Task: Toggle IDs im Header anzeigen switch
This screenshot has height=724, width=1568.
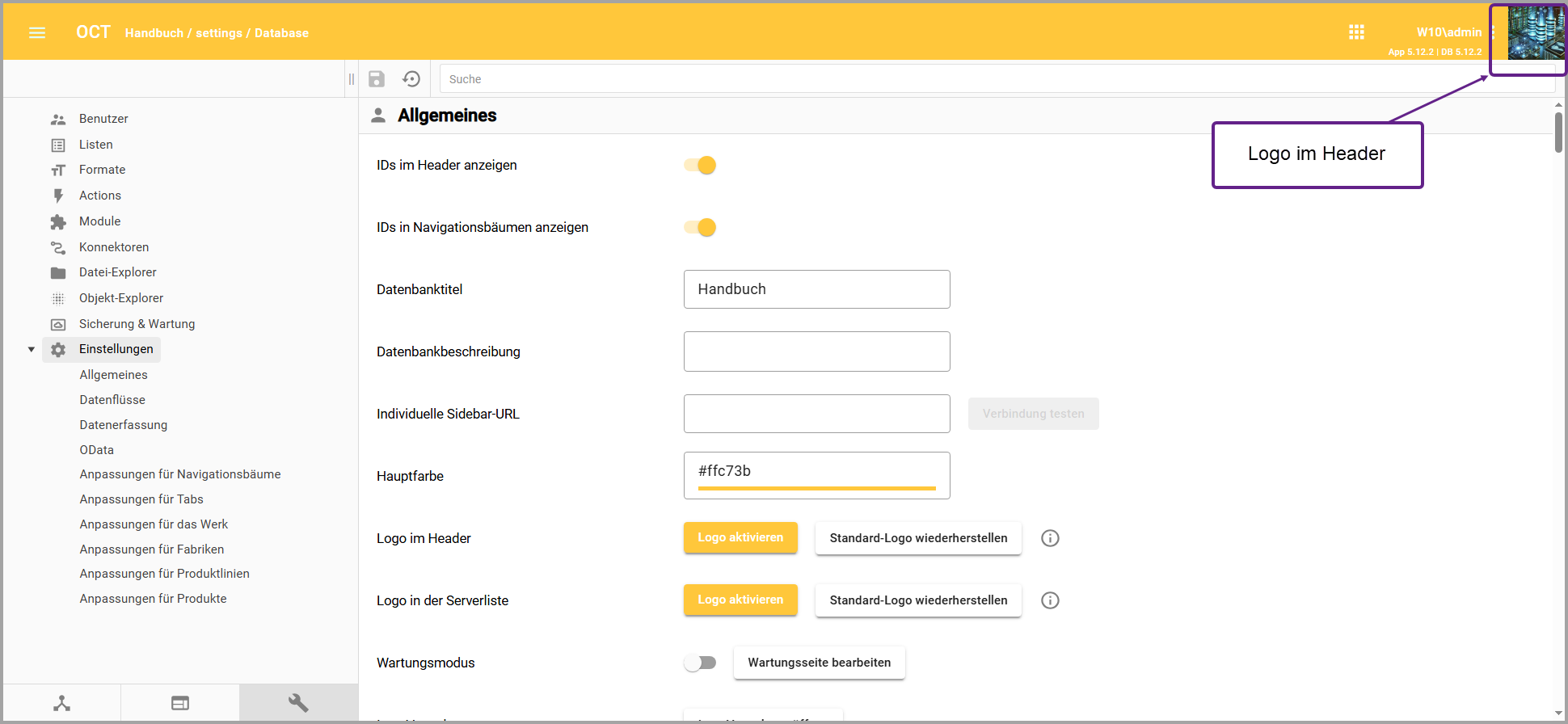Action: click(x=700, y=166)
